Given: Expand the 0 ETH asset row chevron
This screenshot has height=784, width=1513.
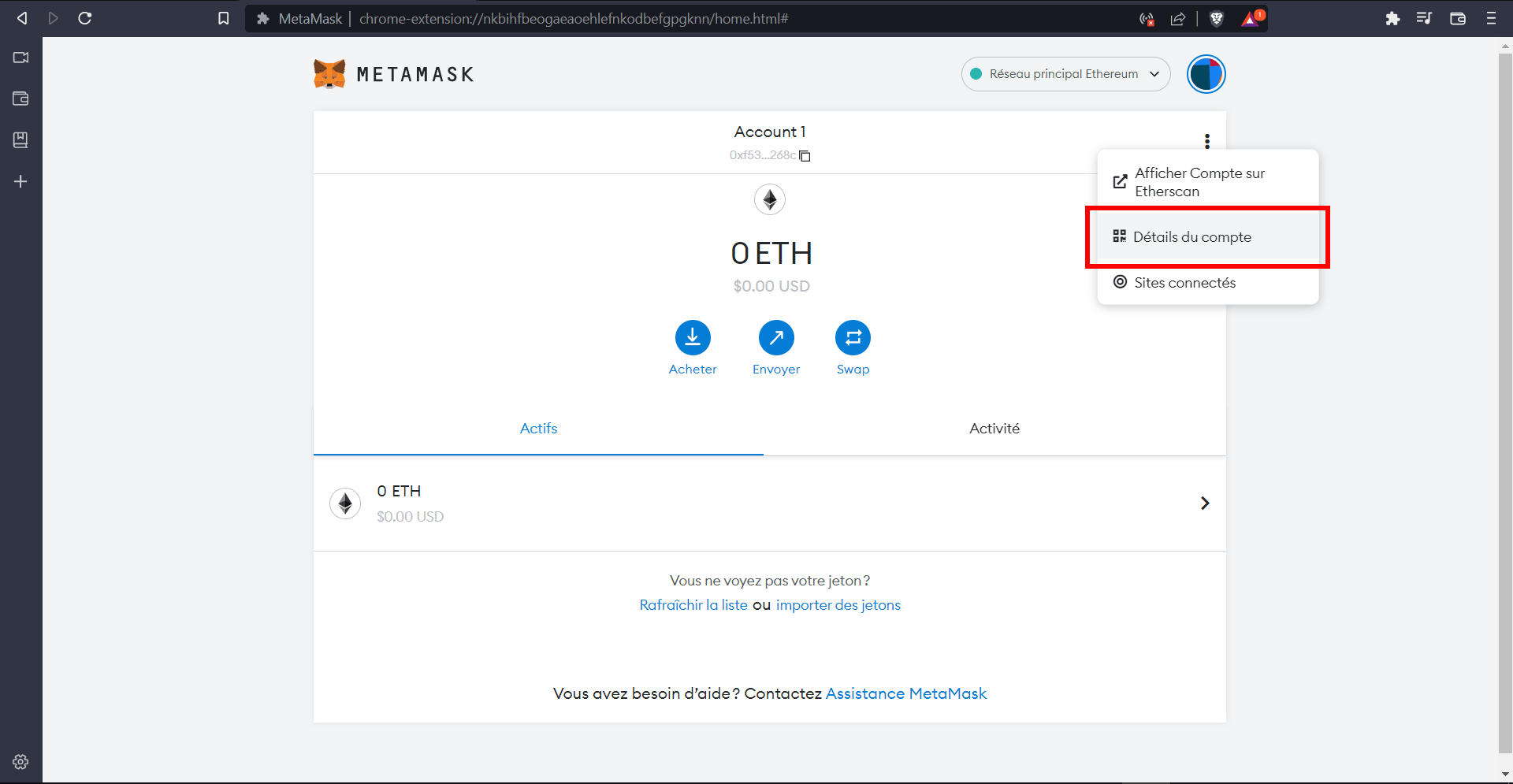Looking at the screenshot, I should point(1204,503).
